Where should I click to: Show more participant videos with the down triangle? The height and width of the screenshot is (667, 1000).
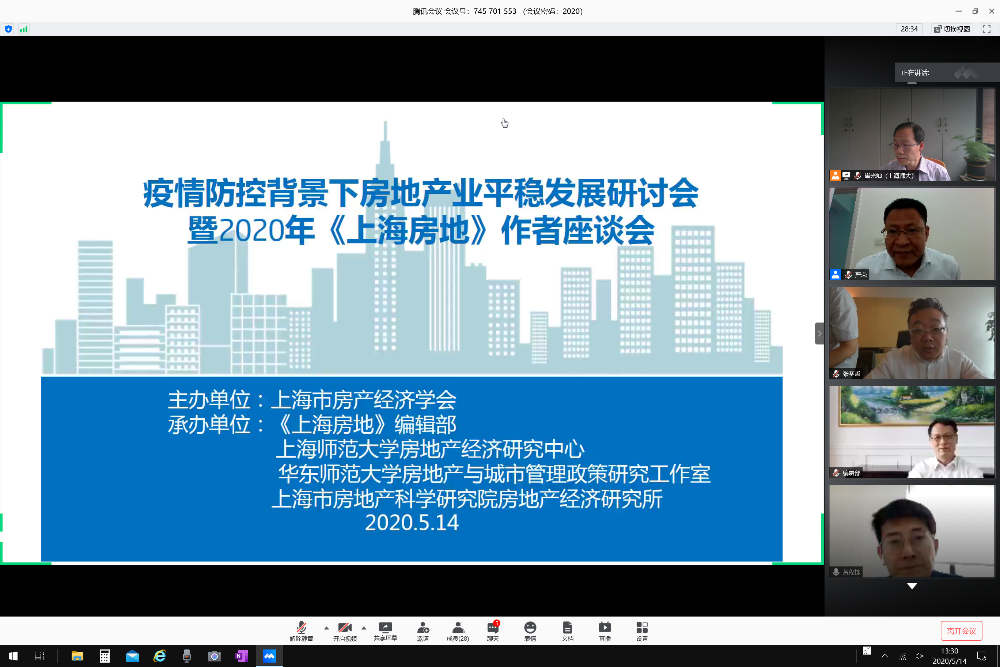point(912,586)
